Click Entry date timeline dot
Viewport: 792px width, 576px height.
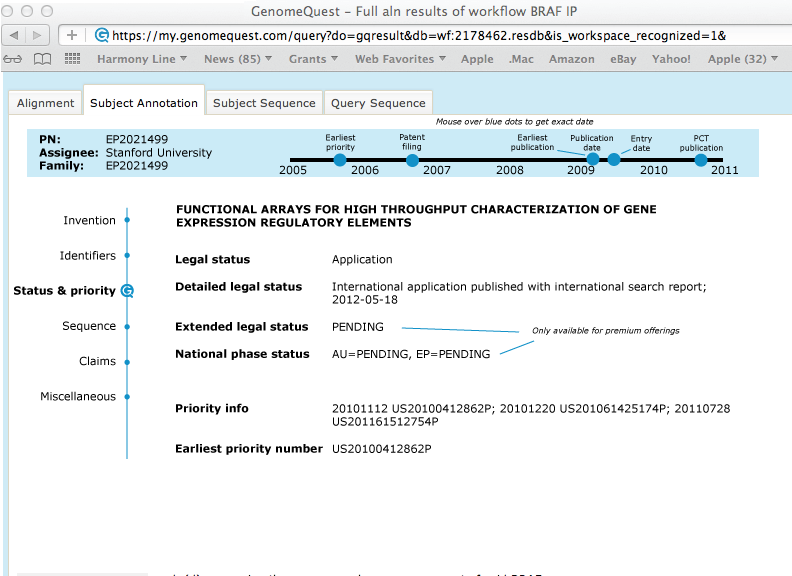coord(614,160)
